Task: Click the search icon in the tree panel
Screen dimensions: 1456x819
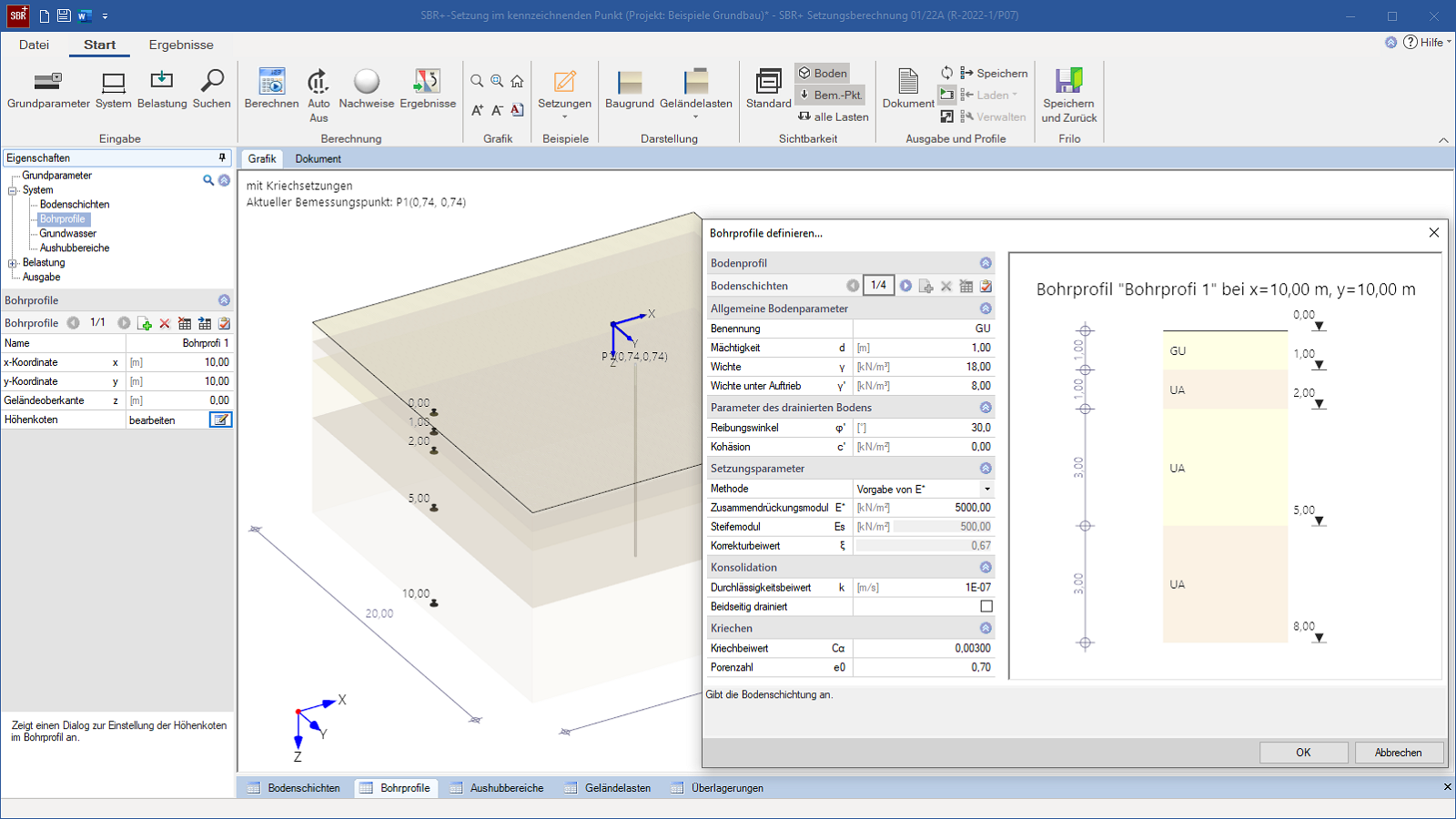Action: (208, 180)
